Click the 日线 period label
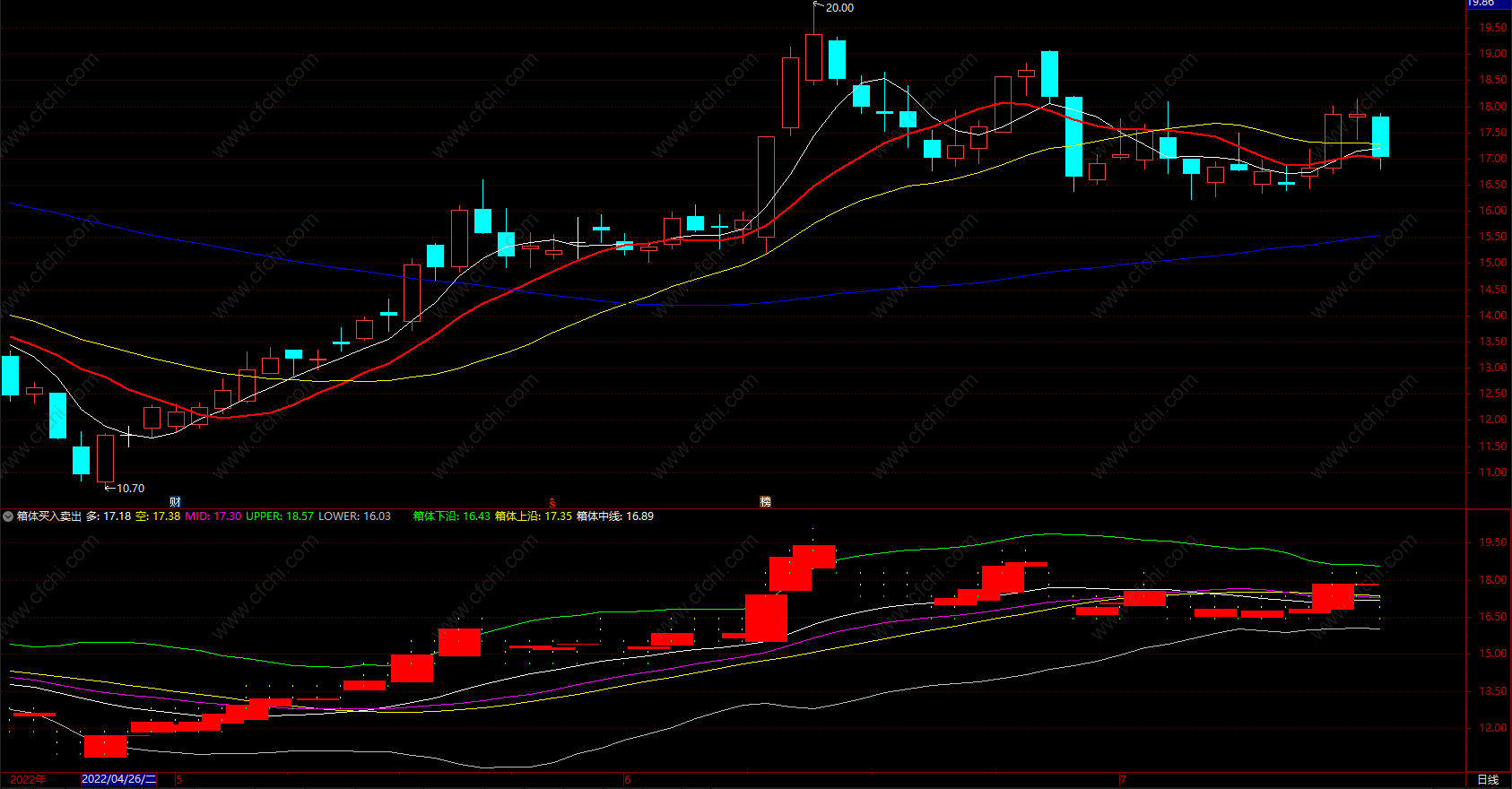 1488,779
